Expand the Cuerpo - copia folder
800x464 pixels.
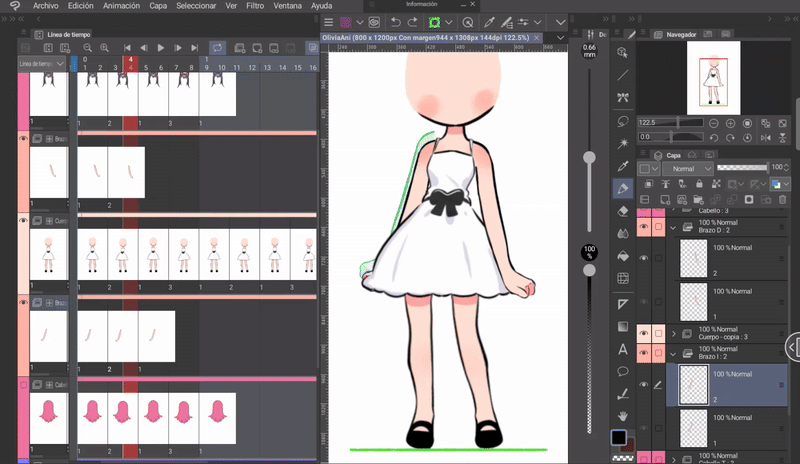(x=673, y=333)
